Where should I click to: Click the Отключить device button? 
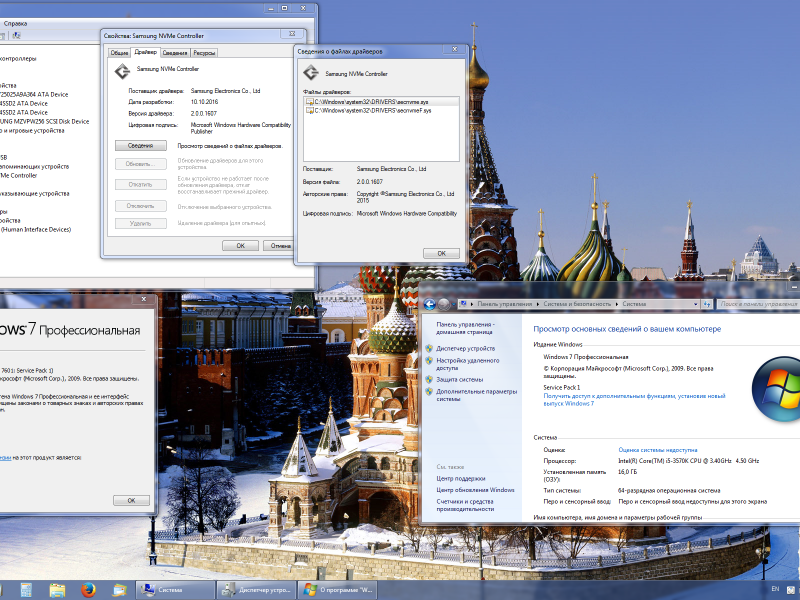pos(140,206)
